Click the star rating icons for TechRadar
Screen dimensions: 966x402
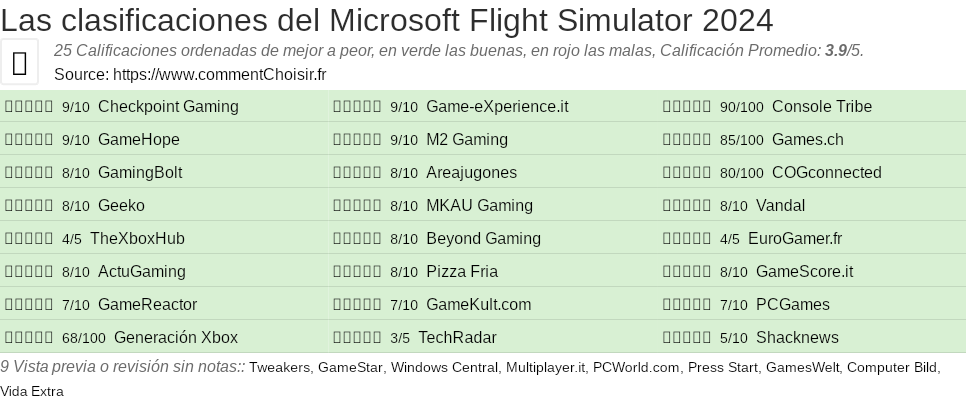357,338
